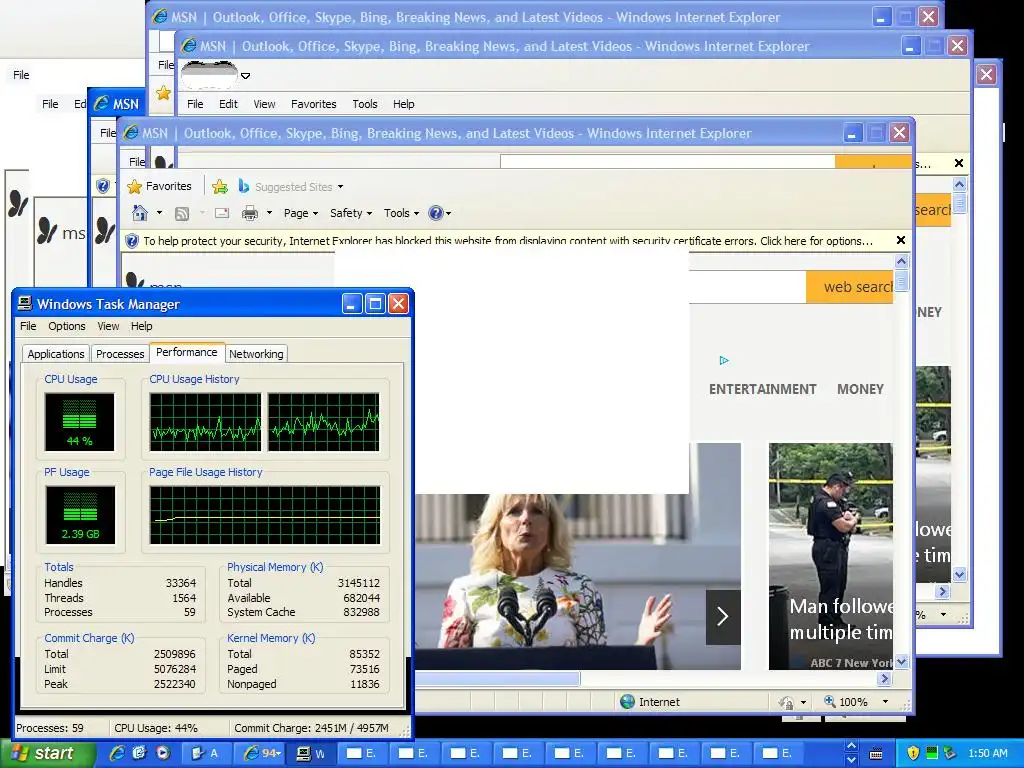Click the Read Mail envelope icon
1024x768 pixels.
point(222,214)
